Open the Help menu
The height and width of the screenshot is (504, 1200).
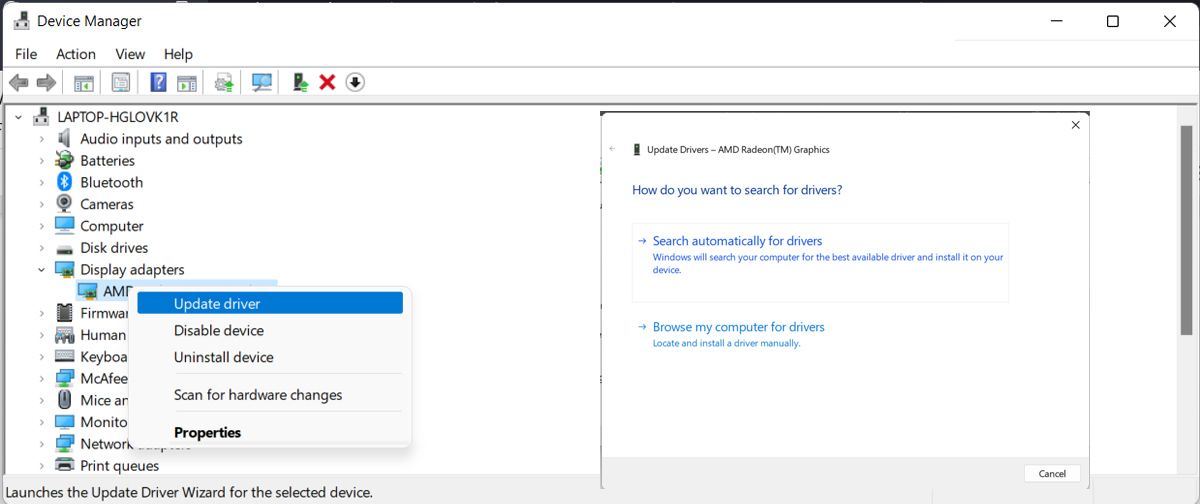coord(178,54)
